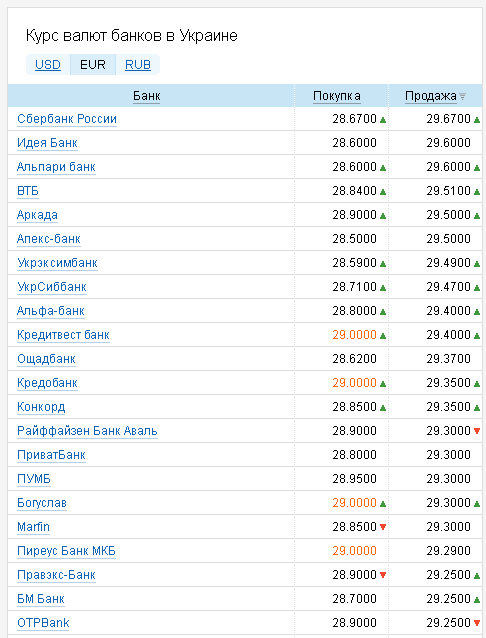Click green up arrow next to ВТБ 29.5100
This screenshot has height=638, width=486.
(477, 192)
